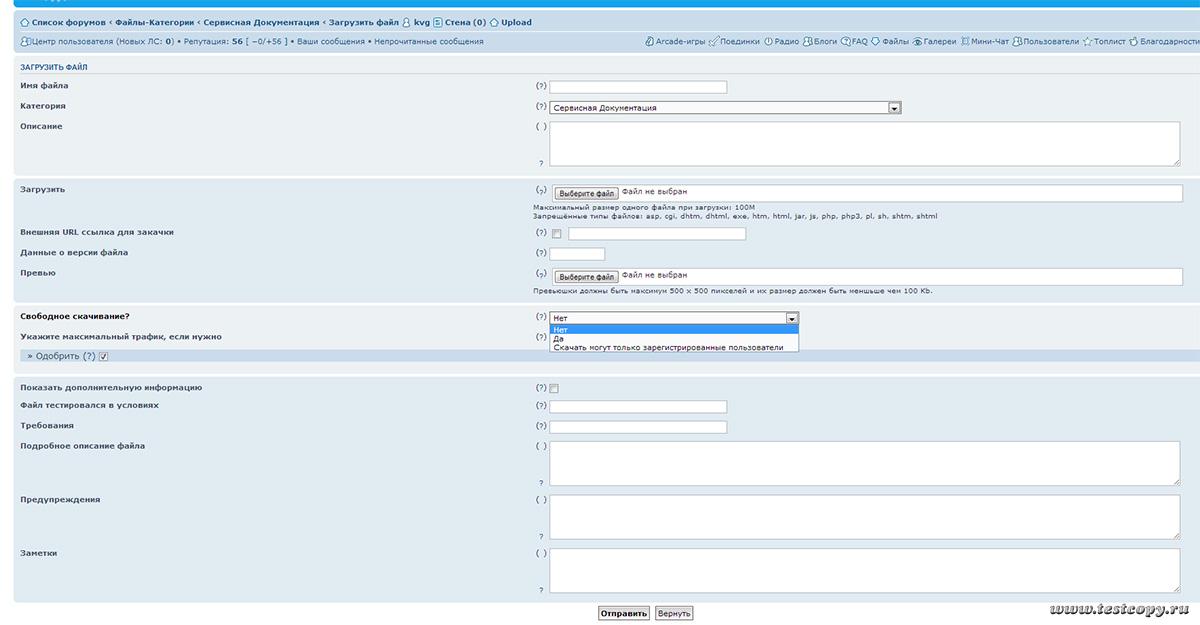Click the Поединки sword icon
The width and height of the screenshot is (1200, 625).
(x=713, y=42)
